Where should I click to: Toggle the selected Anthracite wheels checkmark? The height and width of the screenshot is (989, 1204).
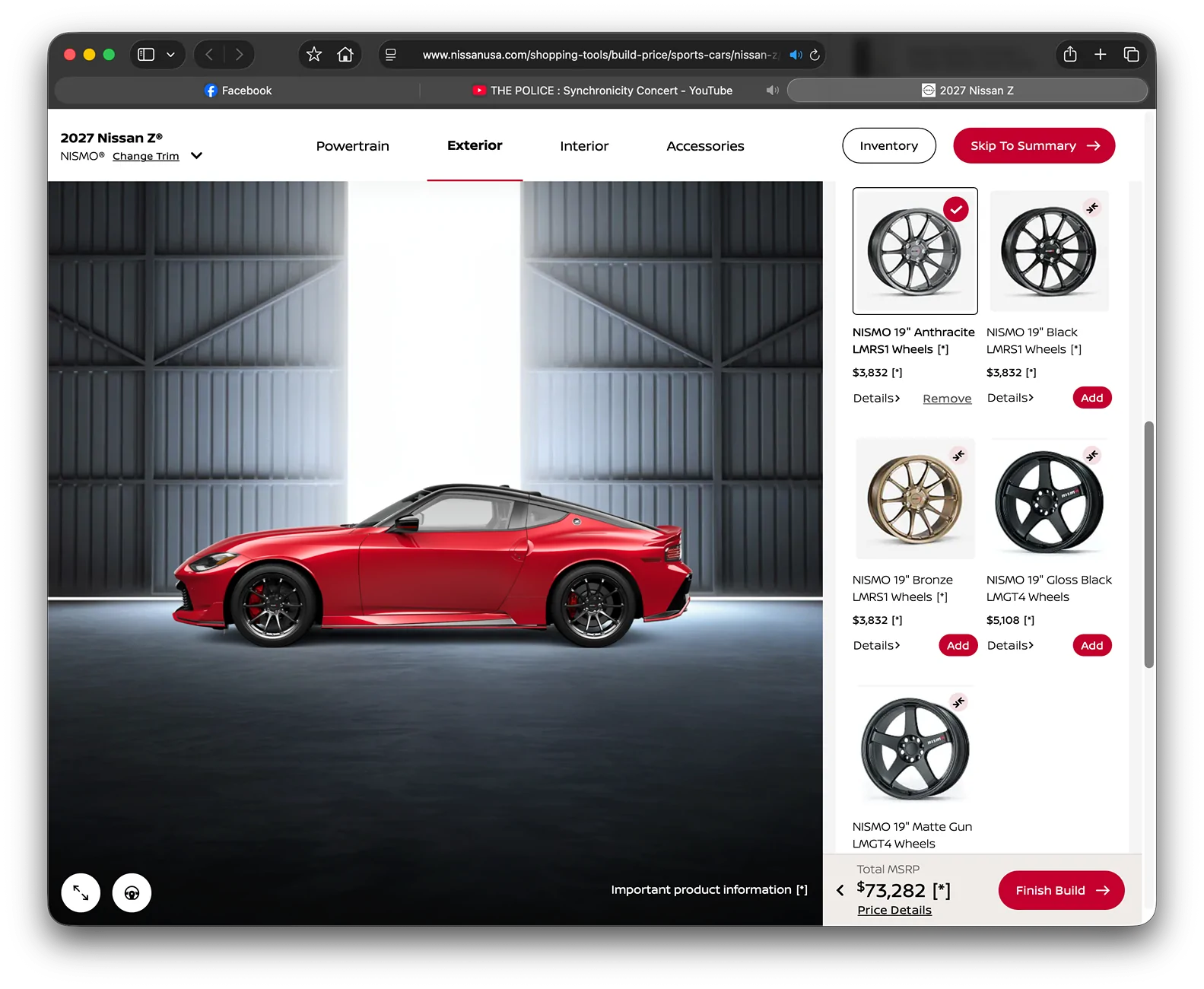(956, 209)
